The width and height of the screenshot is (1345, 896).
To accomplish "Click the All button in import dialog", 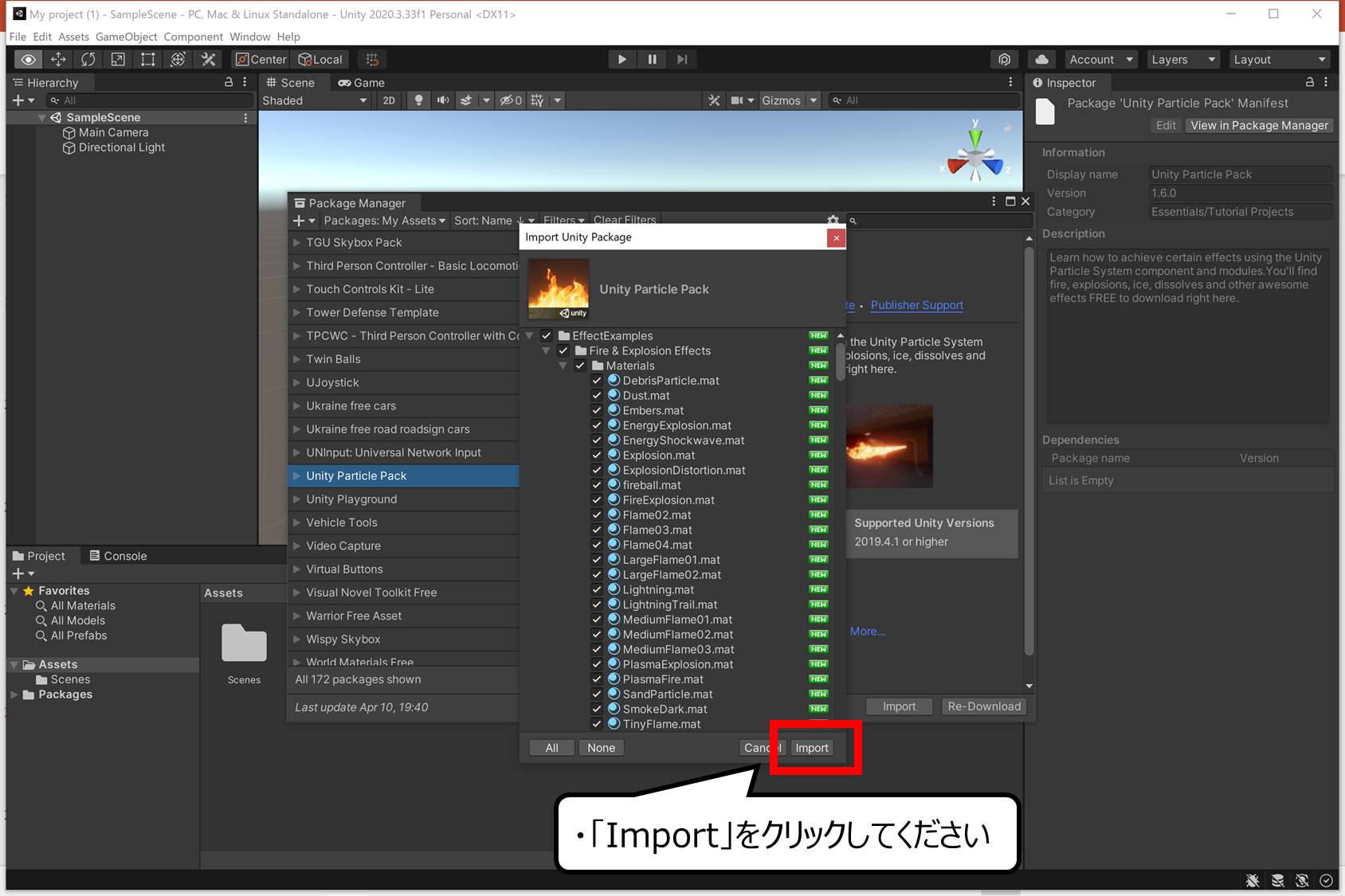I will (551, 748).
